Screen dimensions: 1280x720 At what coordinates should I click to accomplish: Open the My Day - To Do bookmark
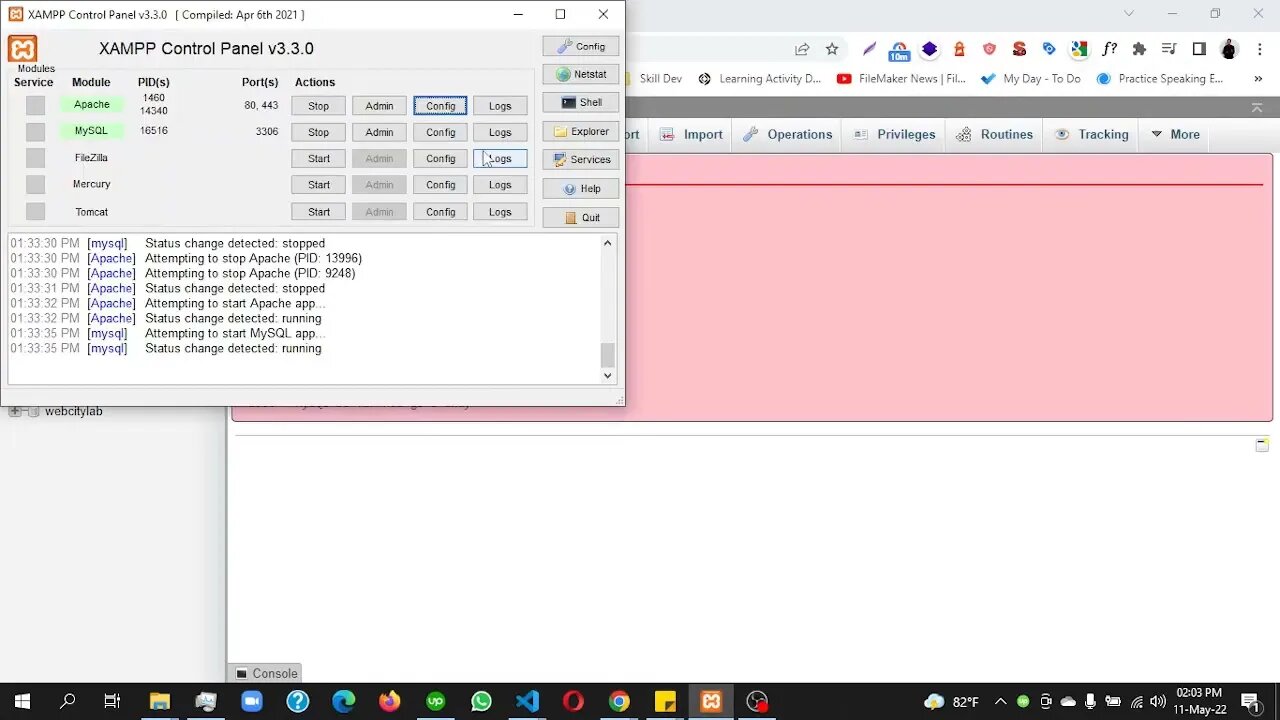(1031, 78)
